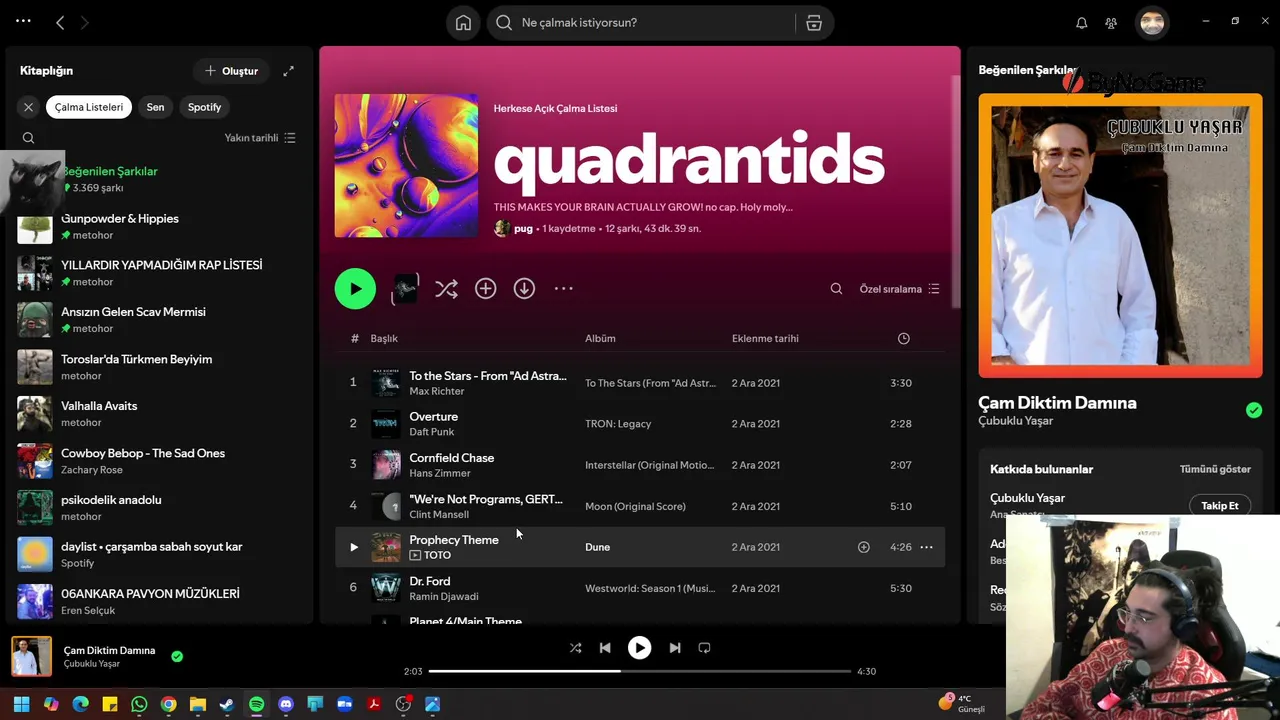The height and width of the screenshot is (720, 1280).
Task: Click the quadrantids playlist cover art
Action: tap(406, 166)
